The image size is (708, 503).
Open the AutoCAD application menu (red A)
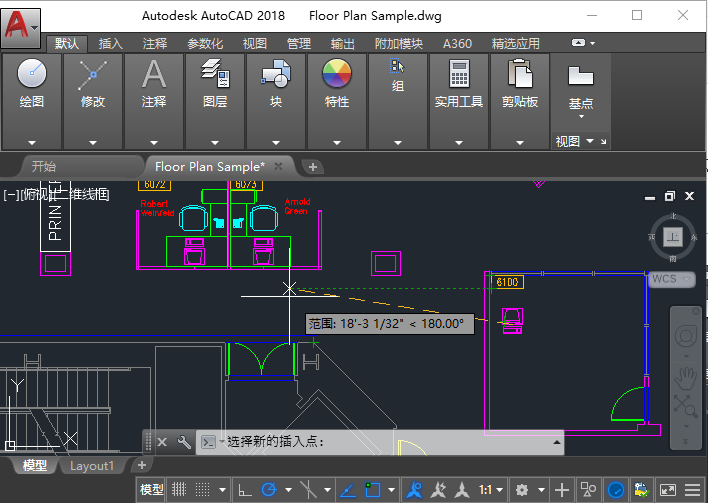(21, 28)
